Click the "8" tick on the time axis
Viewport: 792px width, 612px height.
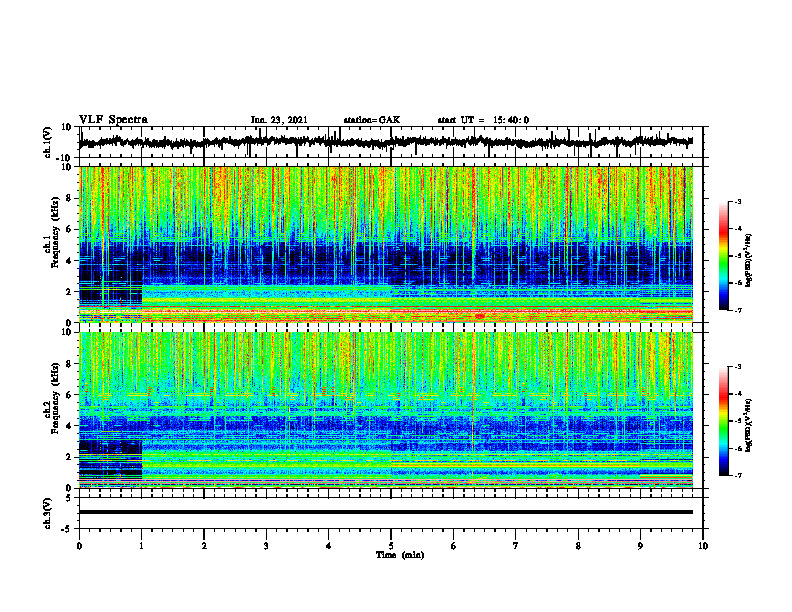point(578,546)
